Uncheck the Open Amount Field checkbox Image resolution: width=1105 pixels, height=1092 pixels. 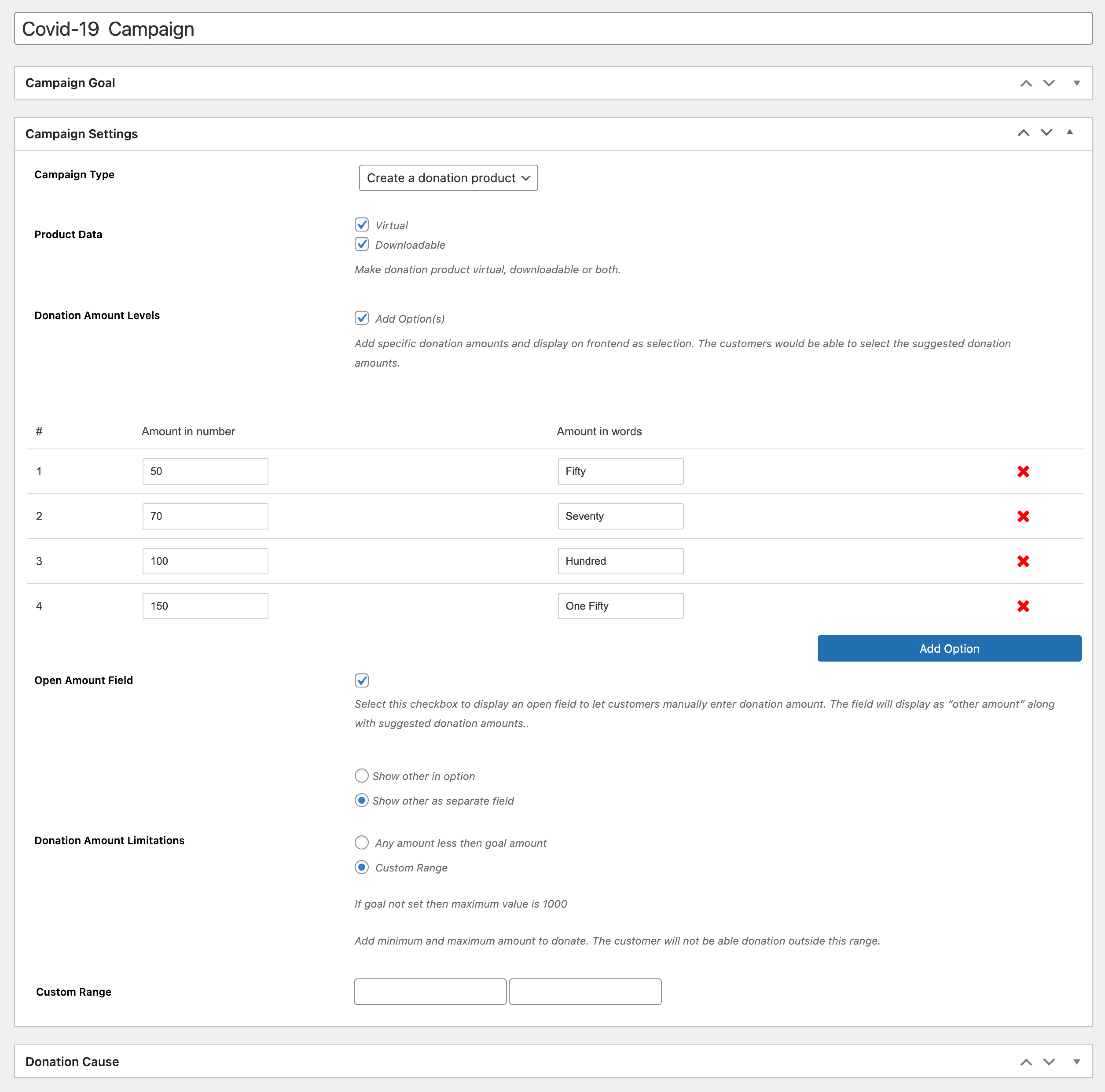[362, 680]
